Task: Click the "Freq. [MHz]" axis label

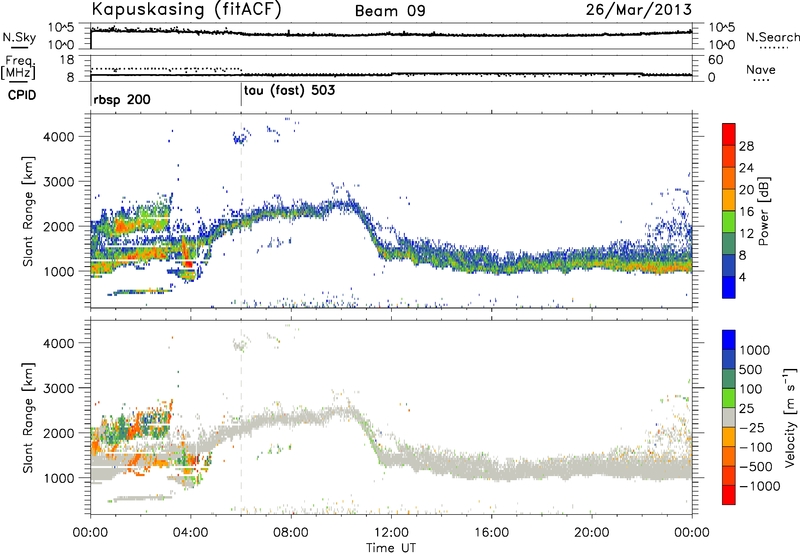Action: [19, 68]
